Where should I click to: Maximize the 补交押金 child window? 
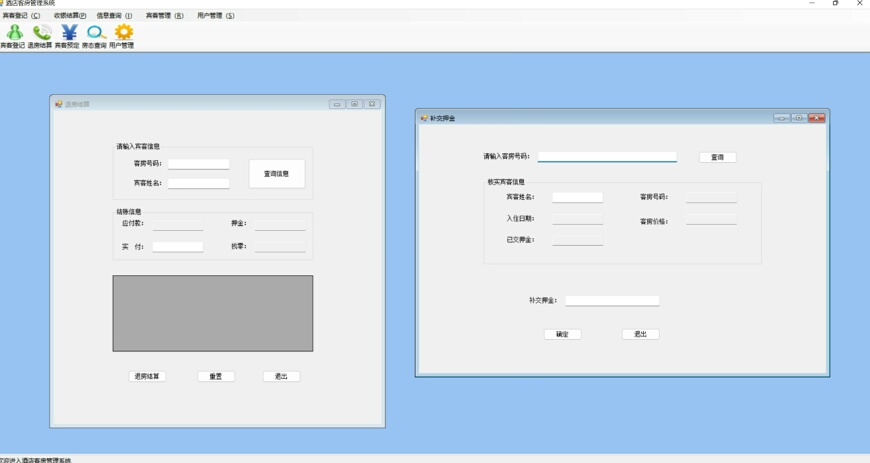[x=799, y=118]
